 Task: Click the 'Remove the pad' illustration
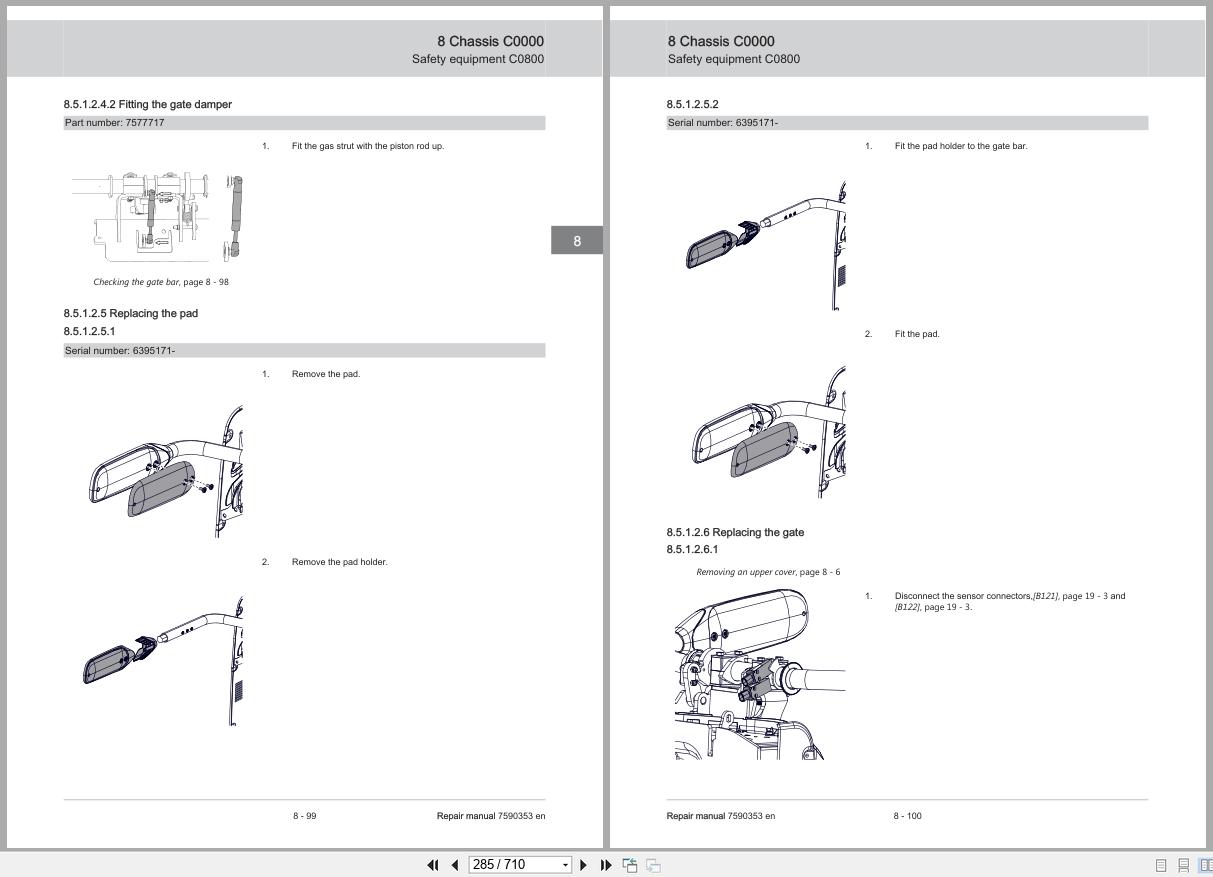click(x=165, y=472)
